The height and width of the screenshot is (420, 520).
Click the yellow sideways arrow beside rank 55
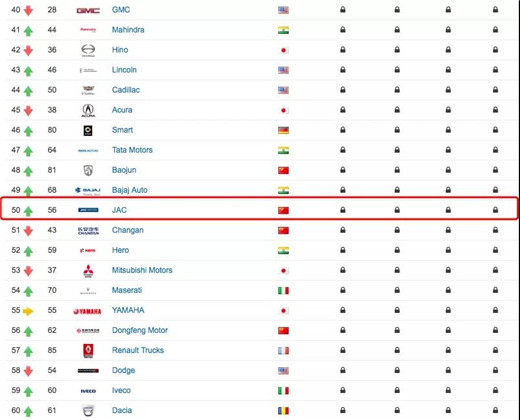point(28,311)
